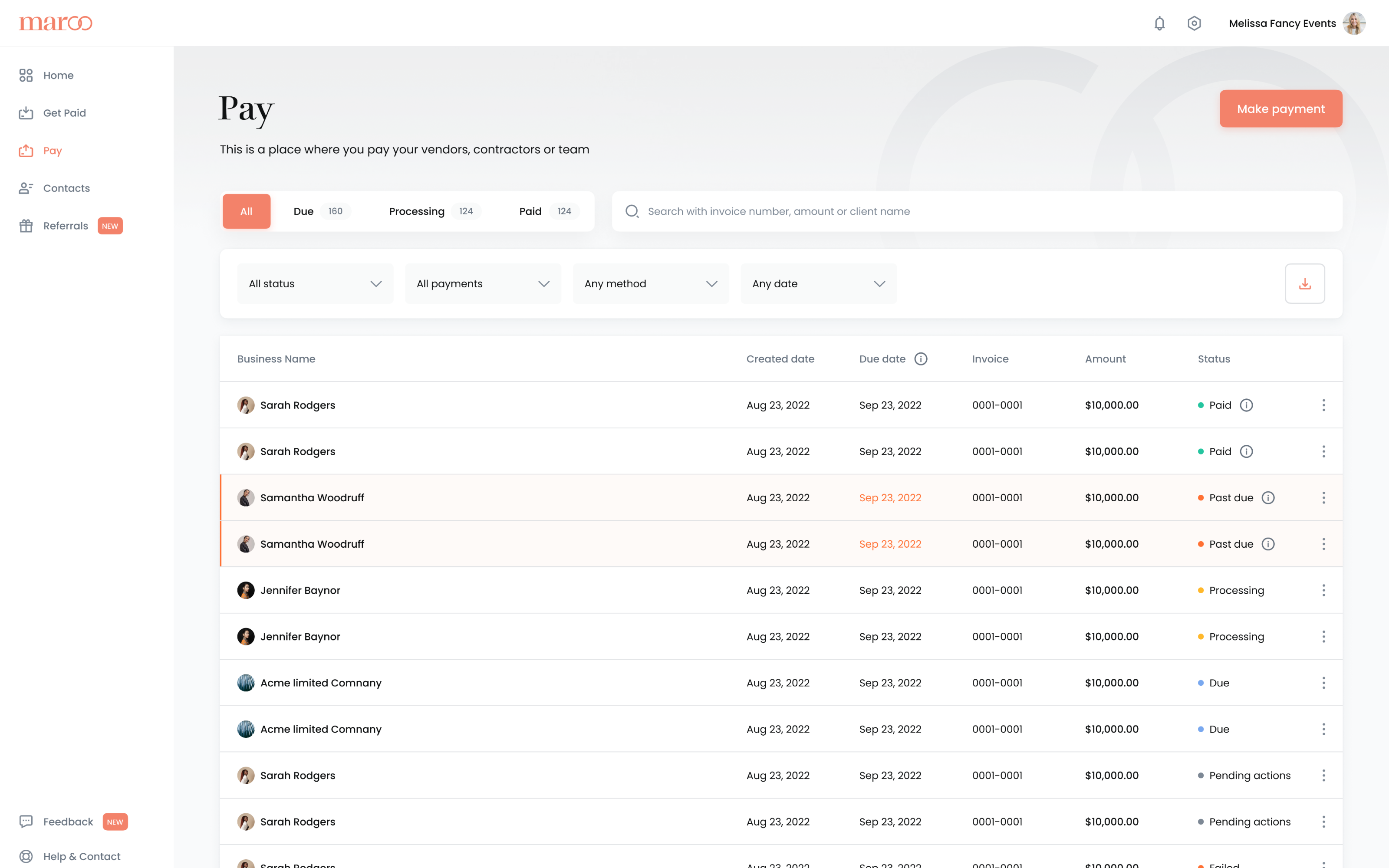
Task: Click info icon beside first Past due status
Action: [1268, 498]
